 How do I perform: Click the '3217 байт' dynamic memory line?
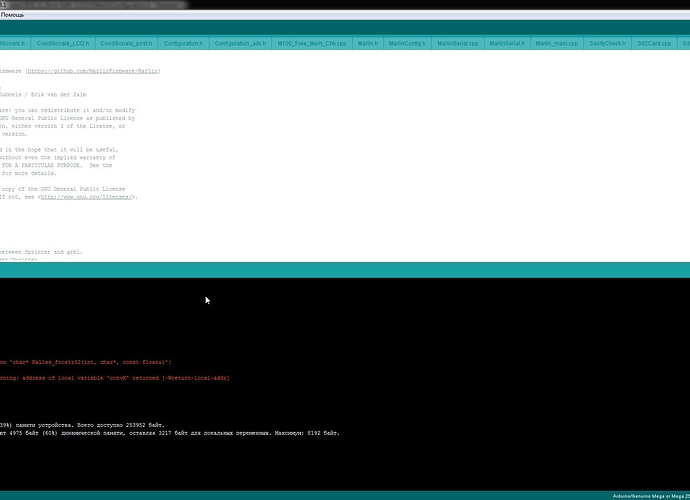[170, 433]
